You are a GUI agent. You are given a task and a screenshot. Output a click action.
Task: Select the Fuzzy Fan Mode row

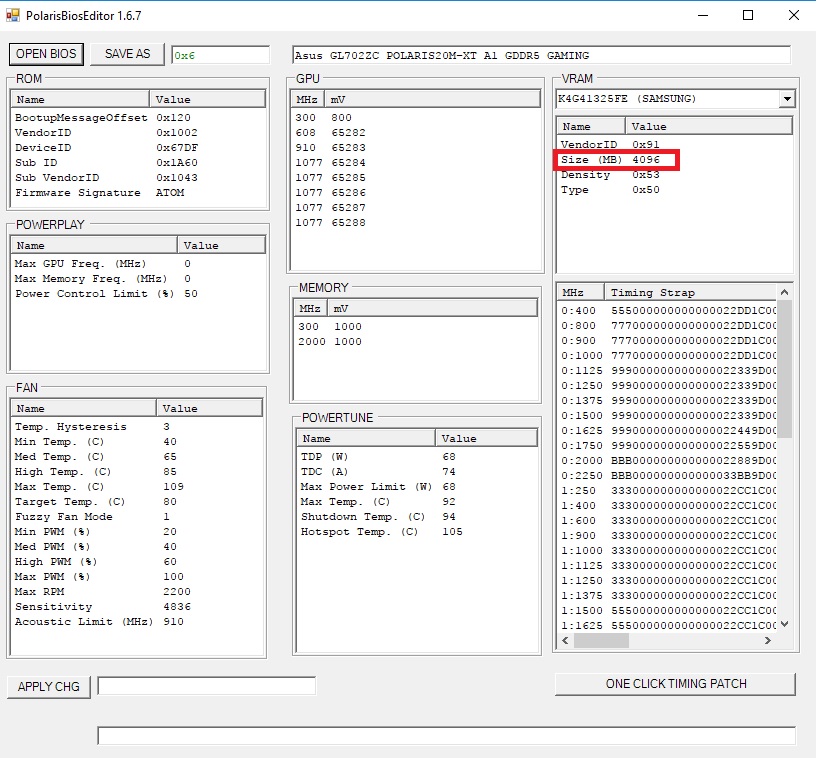click(x=137, y=517)
